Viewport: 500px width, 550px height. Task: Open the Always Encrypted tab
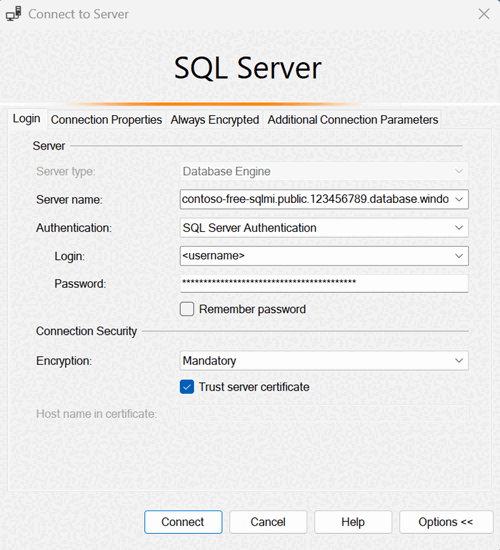click(x=215, y=120)
